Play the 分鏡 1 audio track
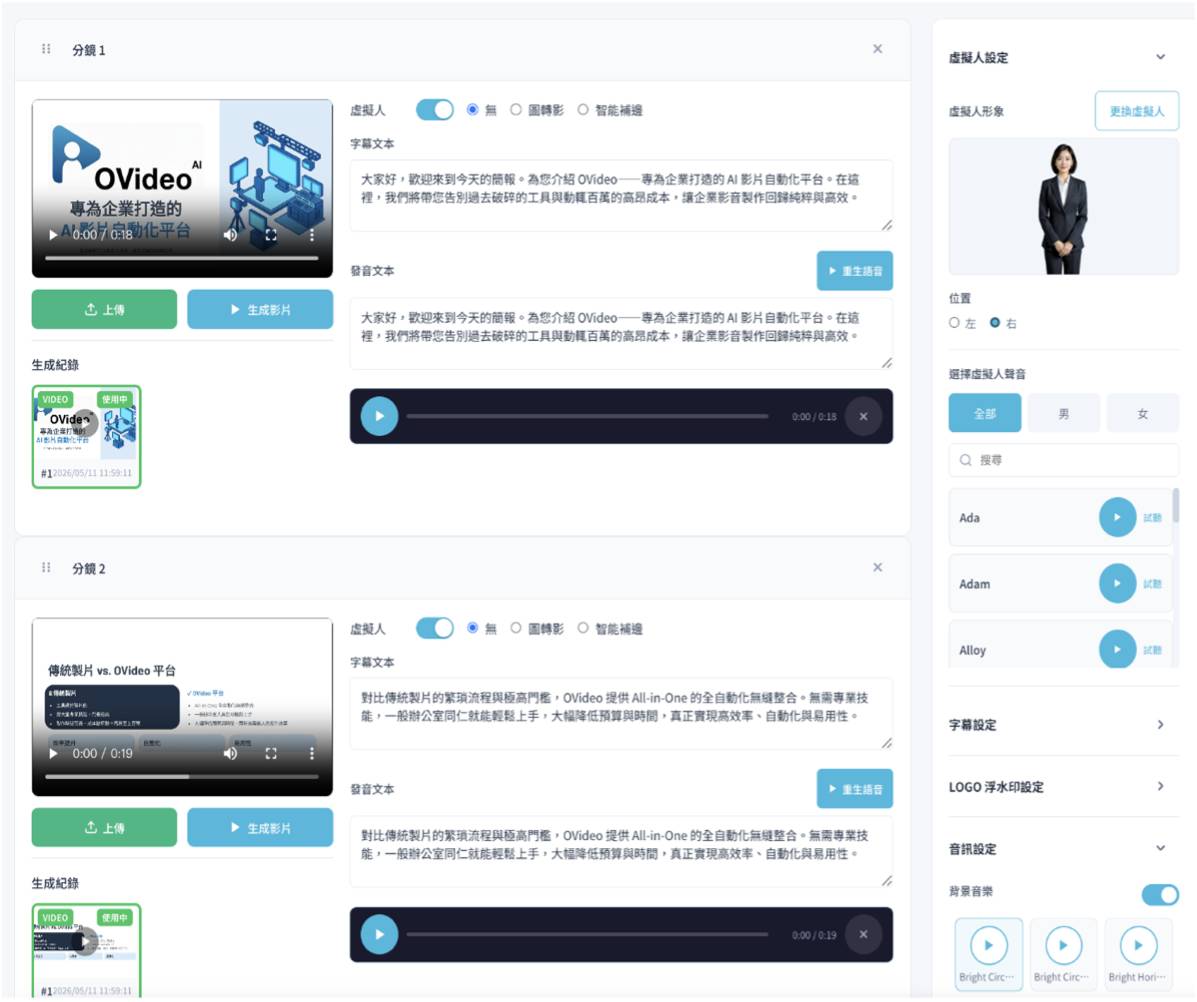This screenshot has width=1197, height=1002. (379, 416)
